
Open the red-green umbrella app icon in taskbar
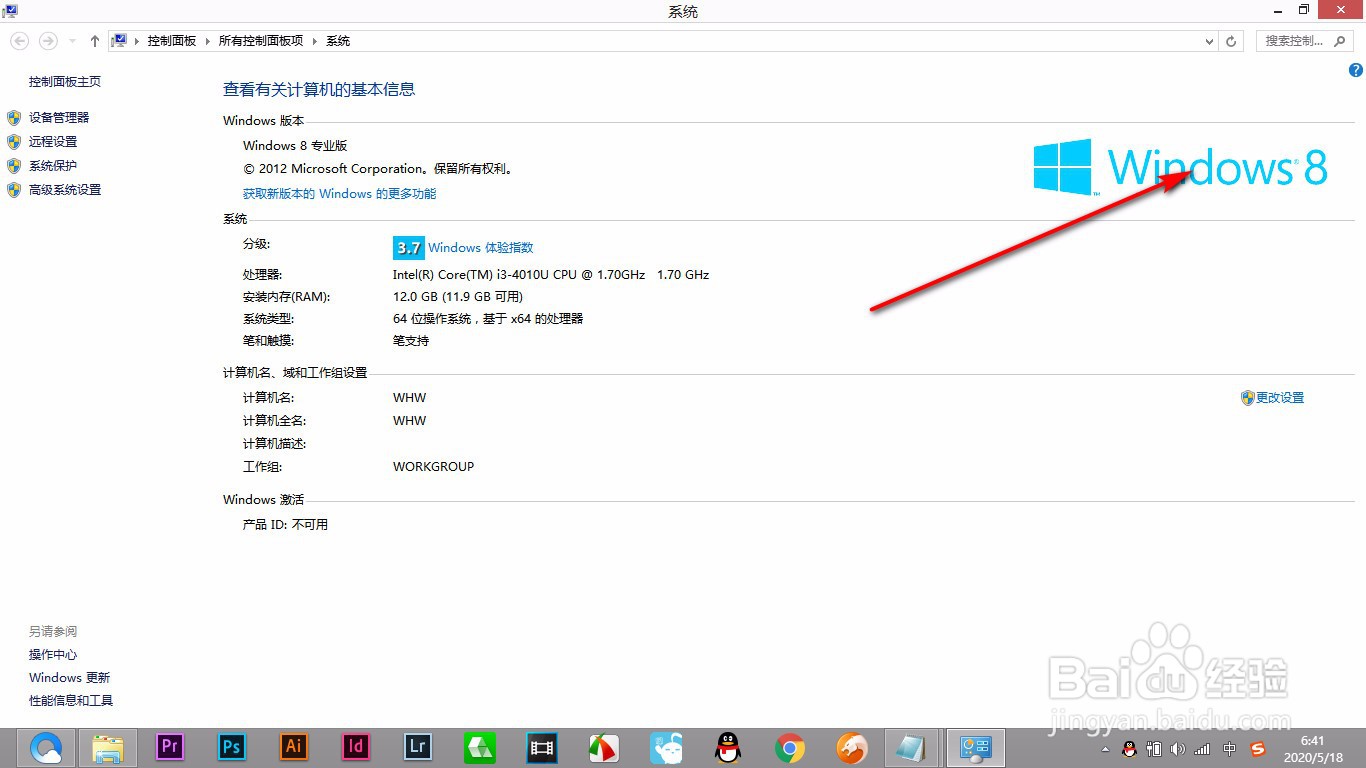point(603,747)
